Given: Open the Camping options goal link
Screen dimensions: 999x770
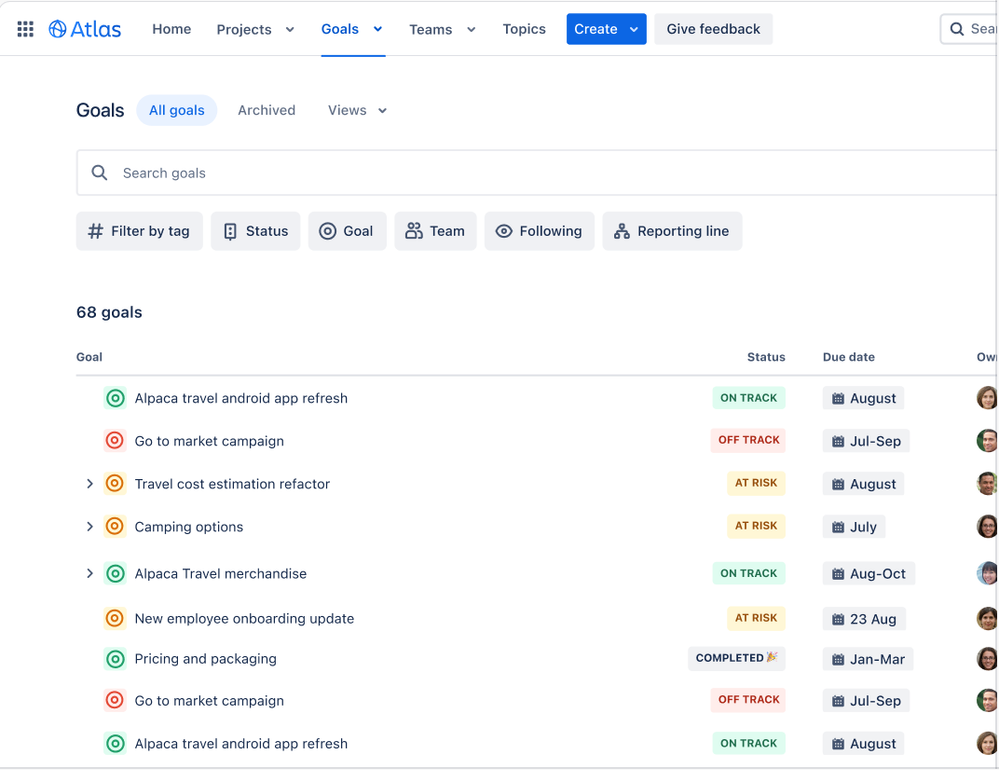Looking at the screenshot, I should [189, 527].
